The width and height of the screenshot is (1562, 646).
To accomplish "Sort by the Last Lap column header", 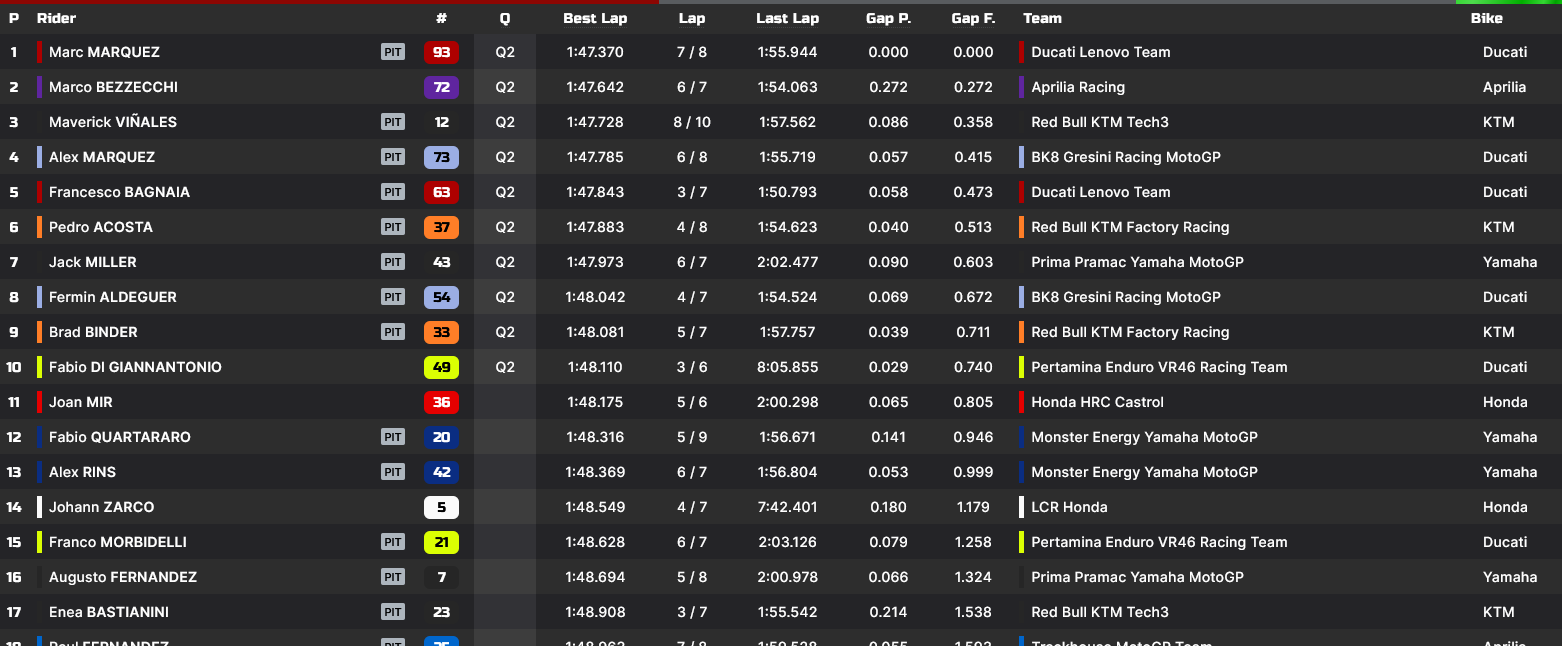I will pos(787,18).
